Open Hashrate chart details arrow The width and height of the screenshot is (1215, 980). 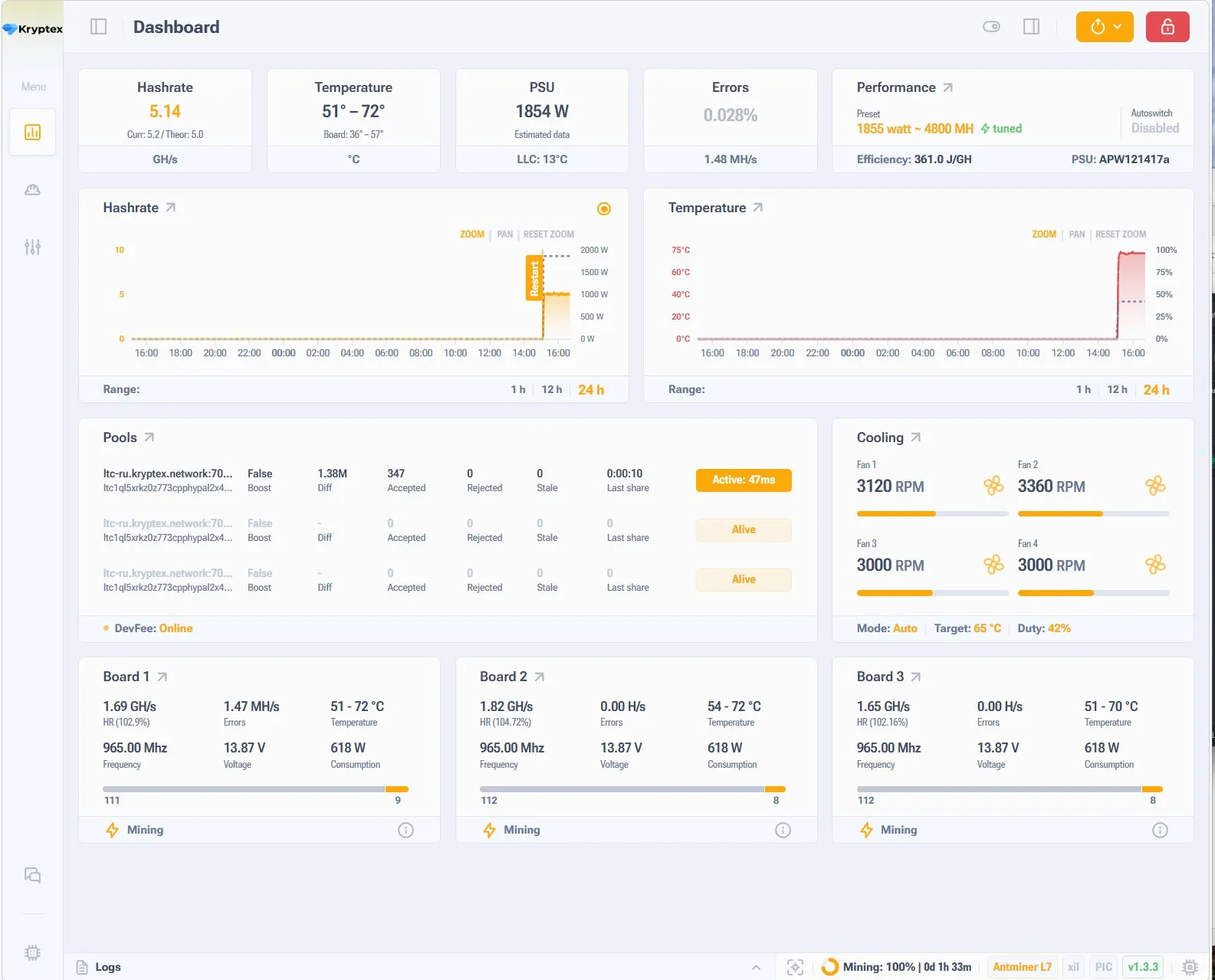point(171,208)
